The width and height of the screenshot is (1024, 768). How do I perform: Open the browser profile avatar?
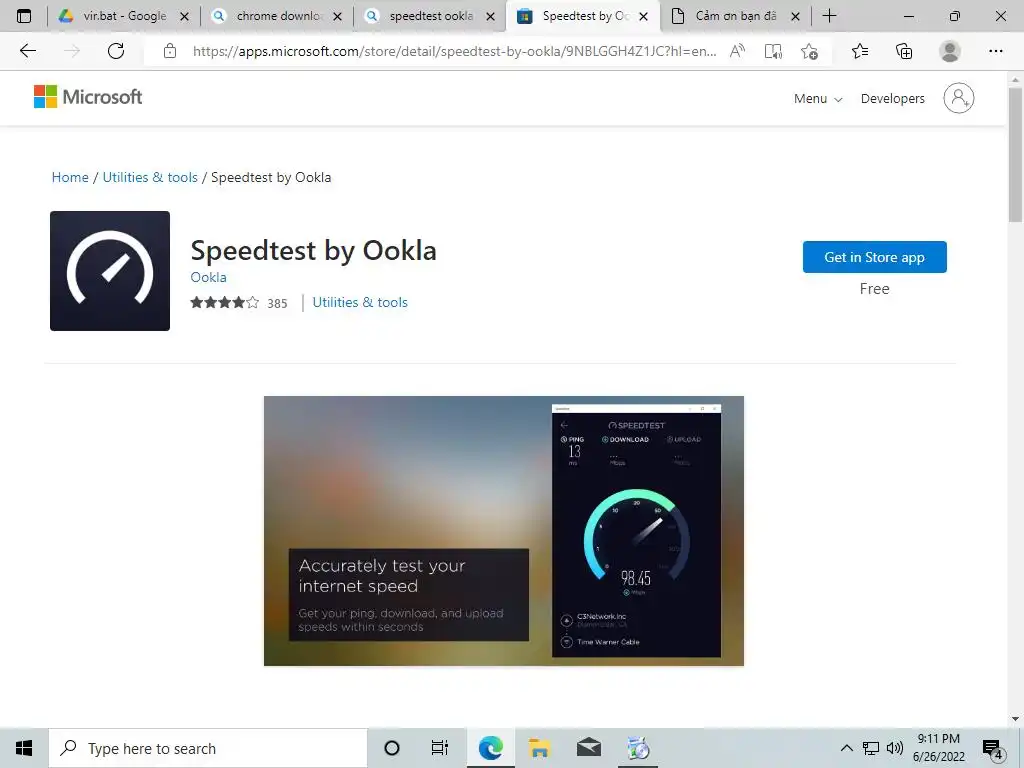point(950,51)
